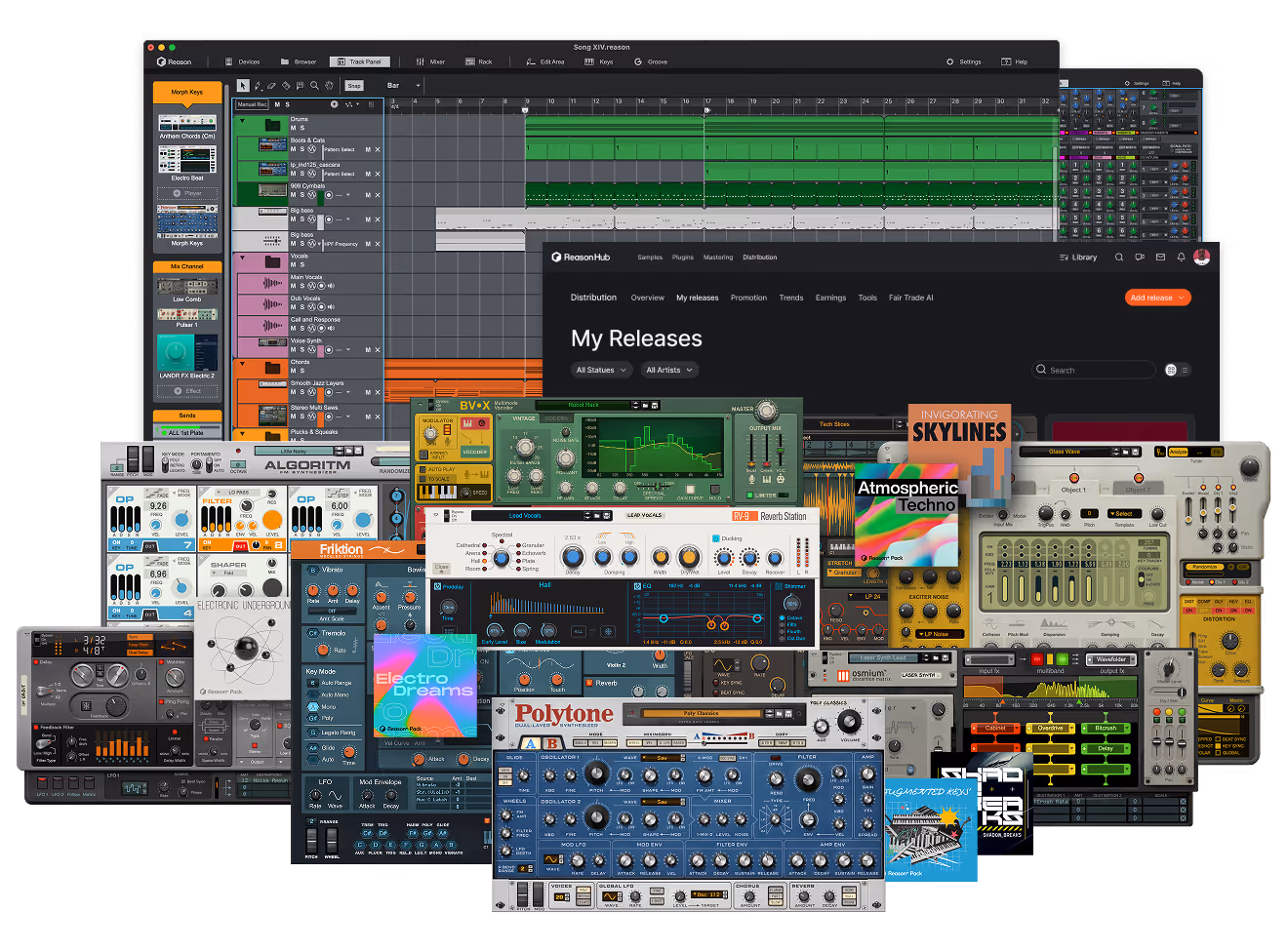Viewport: 1288px width, 952px height.
Task: Expand the Plucks & Squeaks folder
Action: click(x=242, y=433)
